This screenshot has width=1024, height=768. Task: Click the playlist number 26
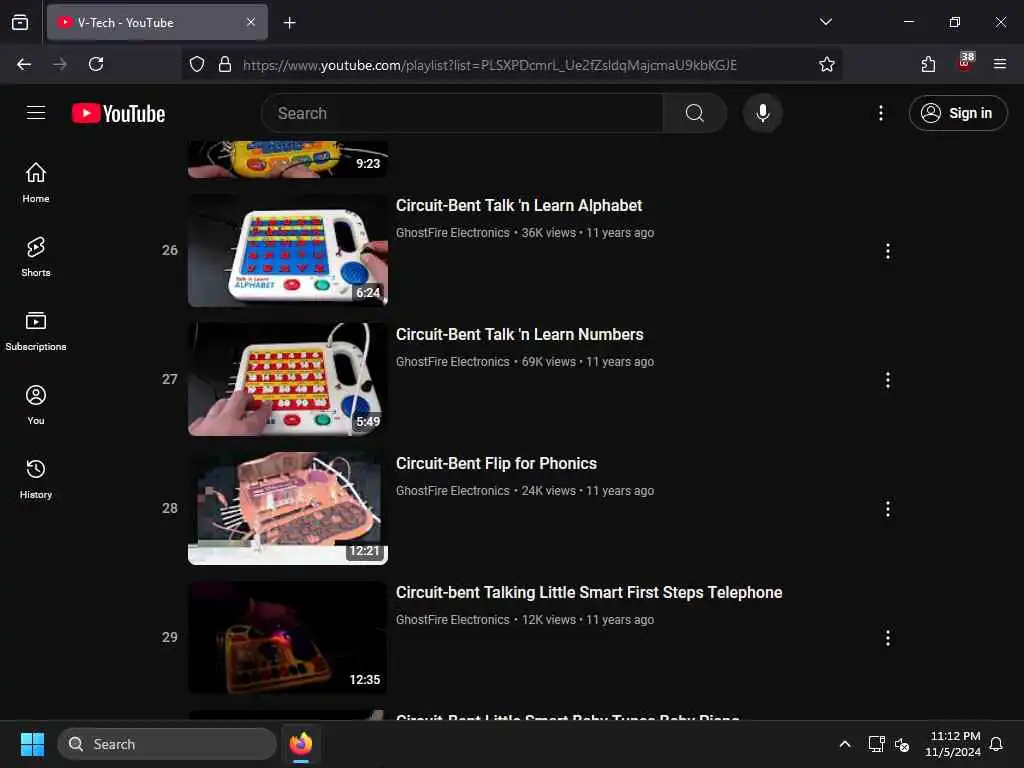pos(170,250)
